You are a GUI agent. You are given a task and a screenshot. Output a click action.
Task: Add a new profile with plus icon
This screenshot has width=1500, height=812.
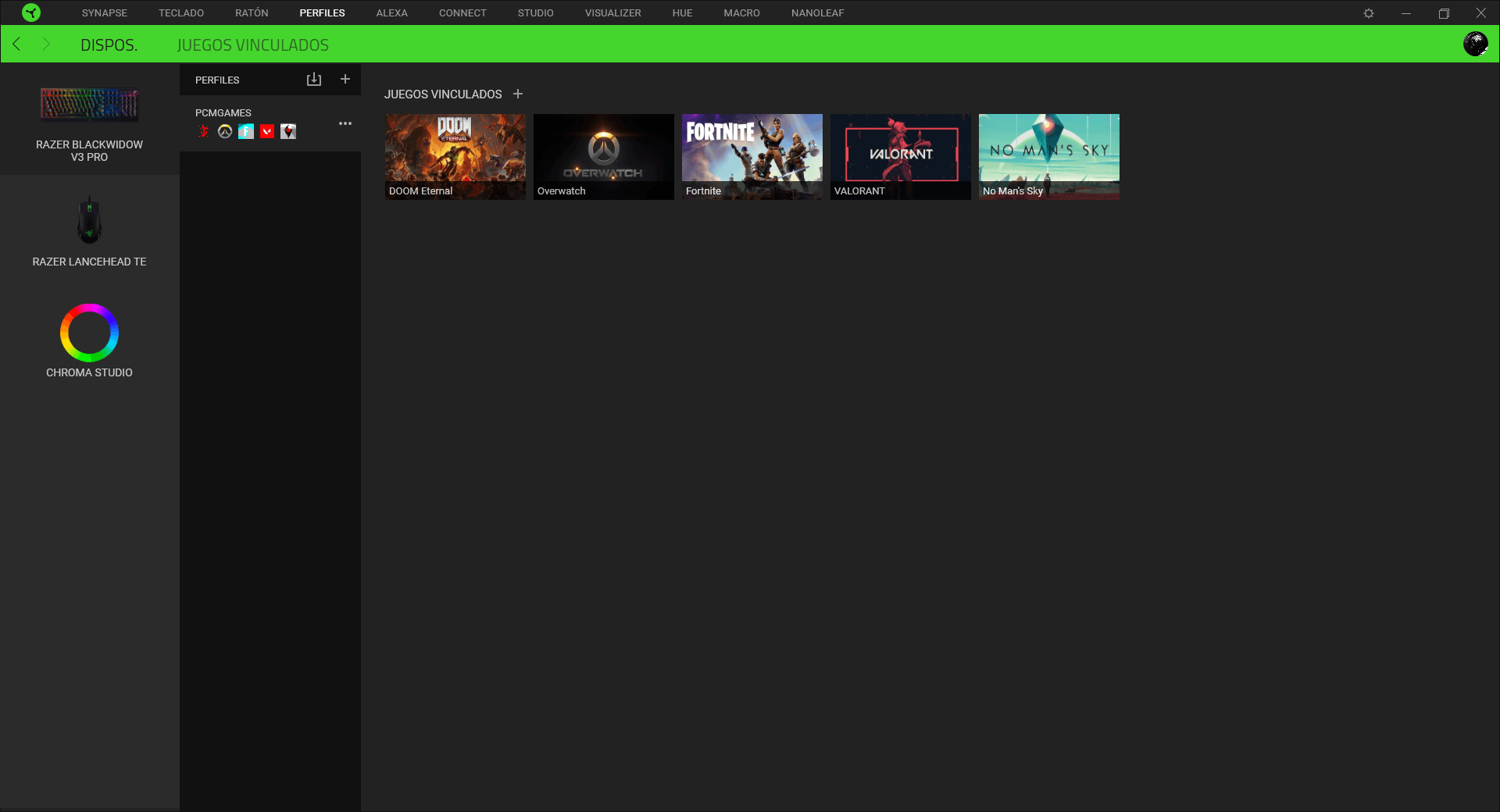point(345,79)
